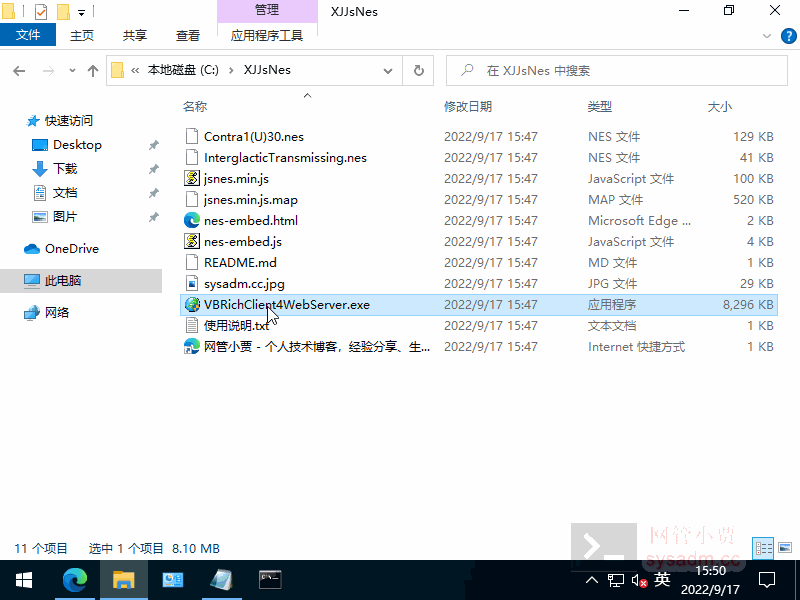Viewport: 800px width, 600px height.
Task: Switch to the 共享 ribbon tab
Action: point(135,35)
